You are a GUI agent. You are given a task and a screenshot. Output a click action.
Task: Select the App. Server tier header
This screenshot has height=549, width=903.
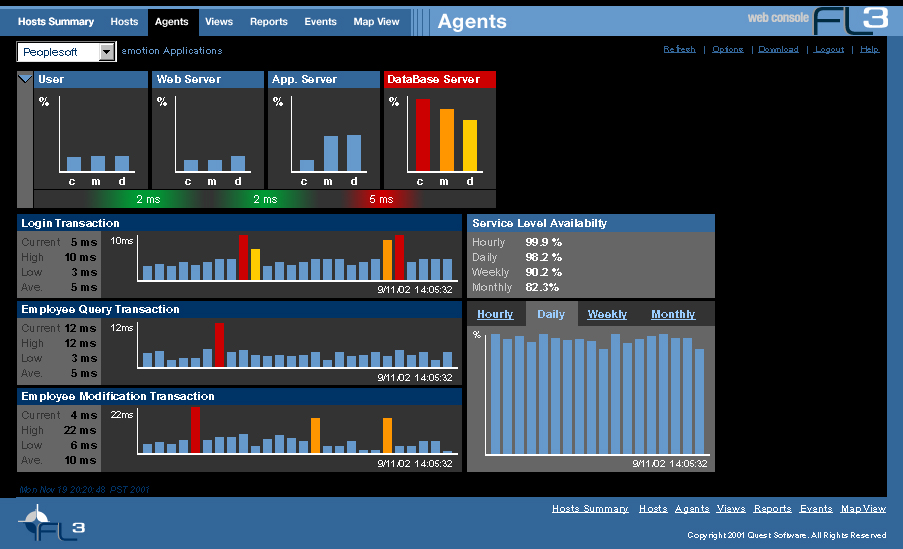[324, 79]
